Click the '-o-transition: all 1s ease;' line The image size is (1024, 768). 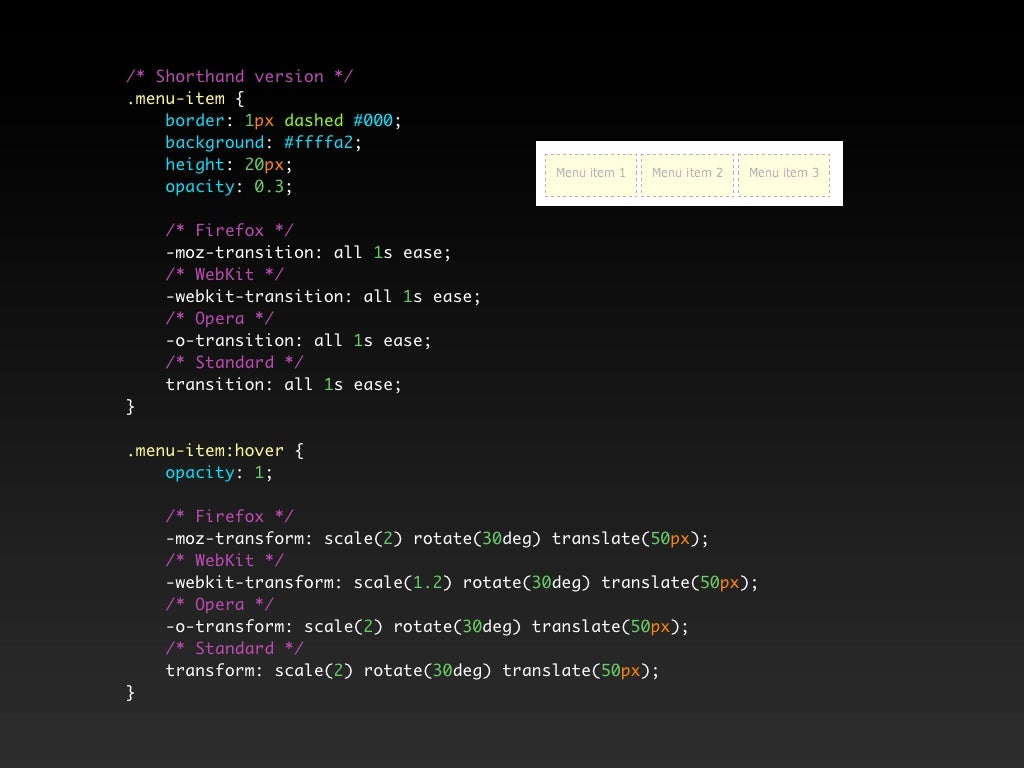pyautogui.click(x=298, y=341)
